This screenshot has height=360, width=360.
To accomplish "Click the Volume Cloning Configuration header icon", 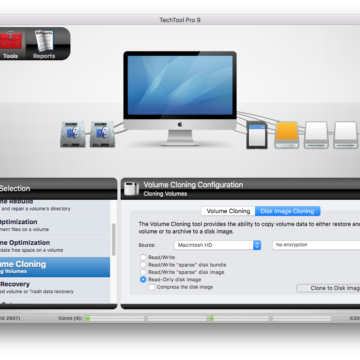I will pos(131,188).
